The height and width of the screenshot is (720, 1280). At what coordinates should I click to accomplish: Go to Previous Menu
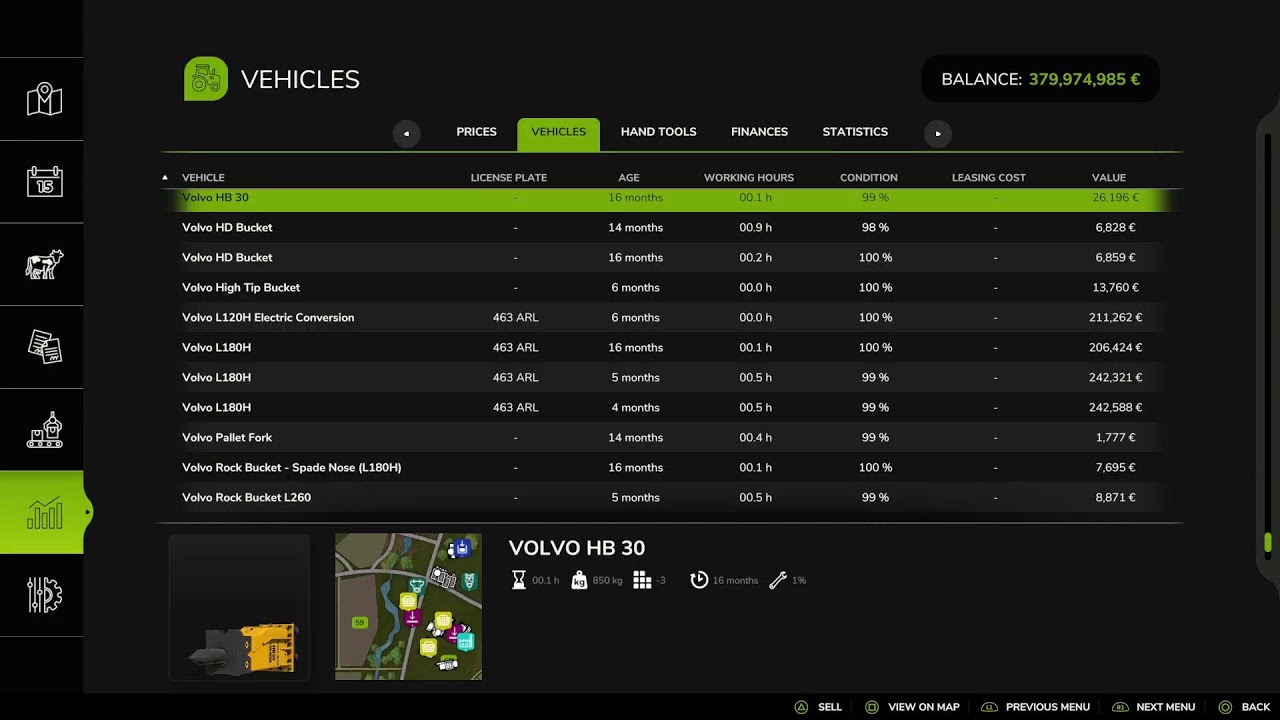pos(1035,707)
